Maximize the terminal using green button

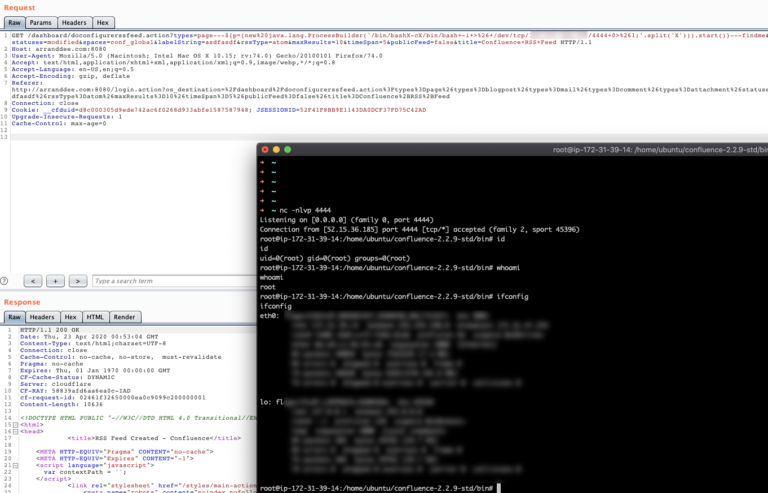tap(288, 149)
